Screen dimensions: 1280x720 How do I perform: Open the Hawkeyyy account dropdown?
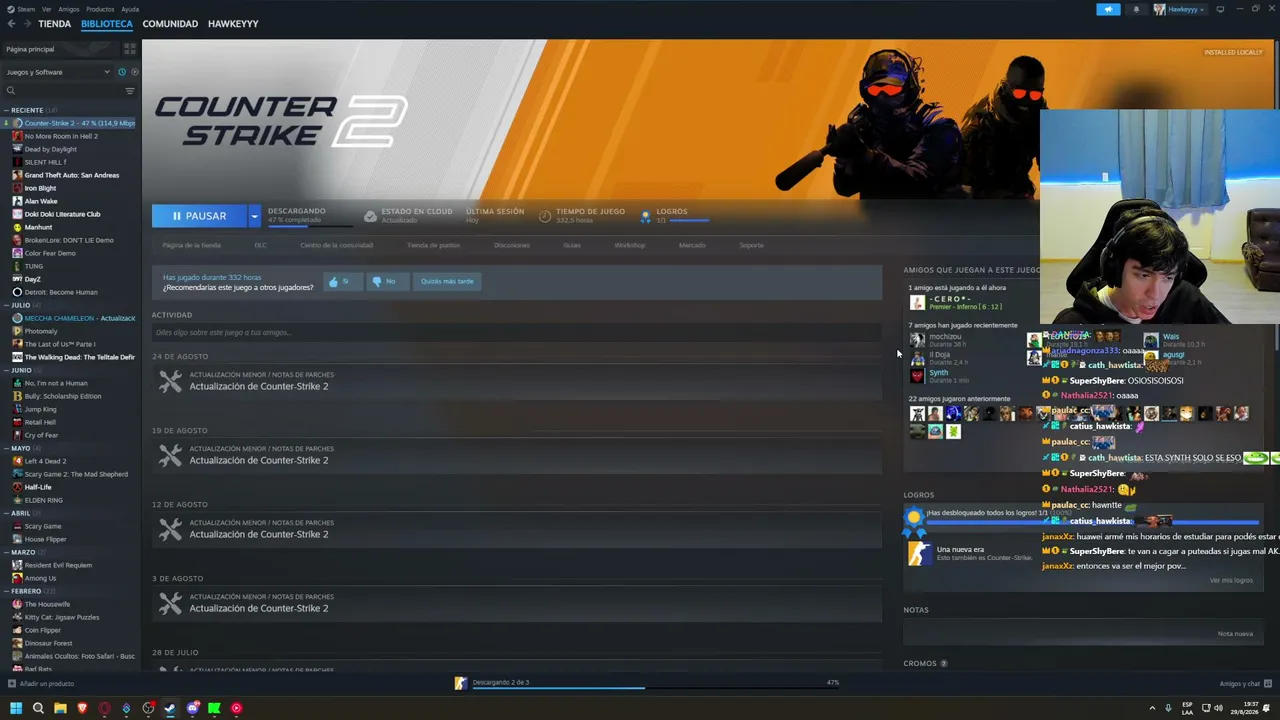pyautogui.click(x=1180, y=9)
